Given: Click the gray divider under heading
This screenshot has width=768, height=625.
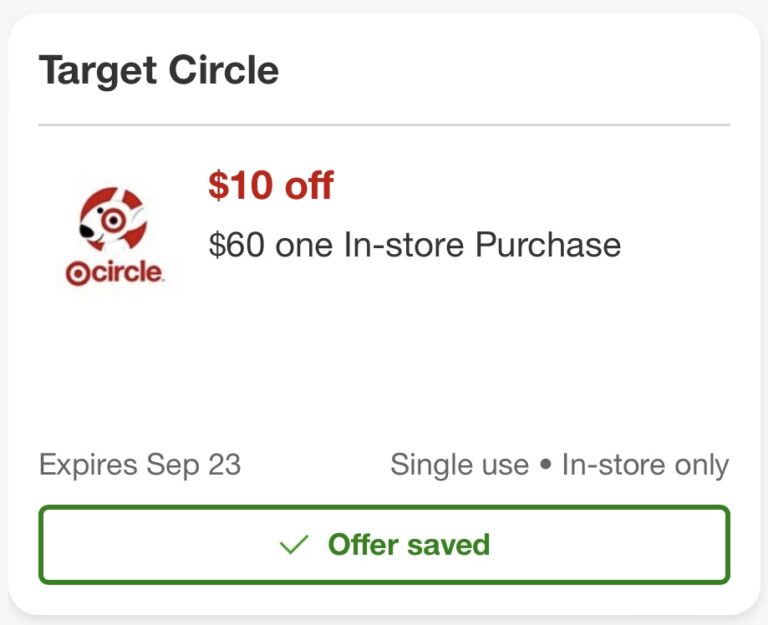Looking at the screenshot, I should (x=384, y=125).
